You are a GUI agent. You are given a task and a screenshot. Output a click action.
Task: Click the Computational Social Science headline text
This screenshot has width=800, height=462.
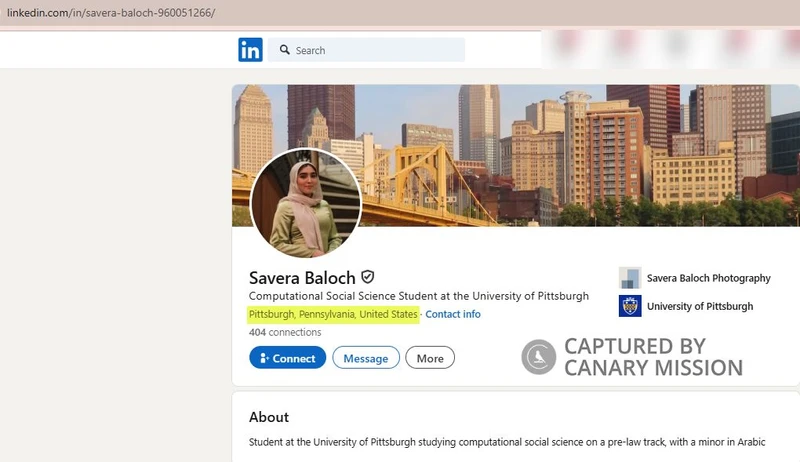419,296
